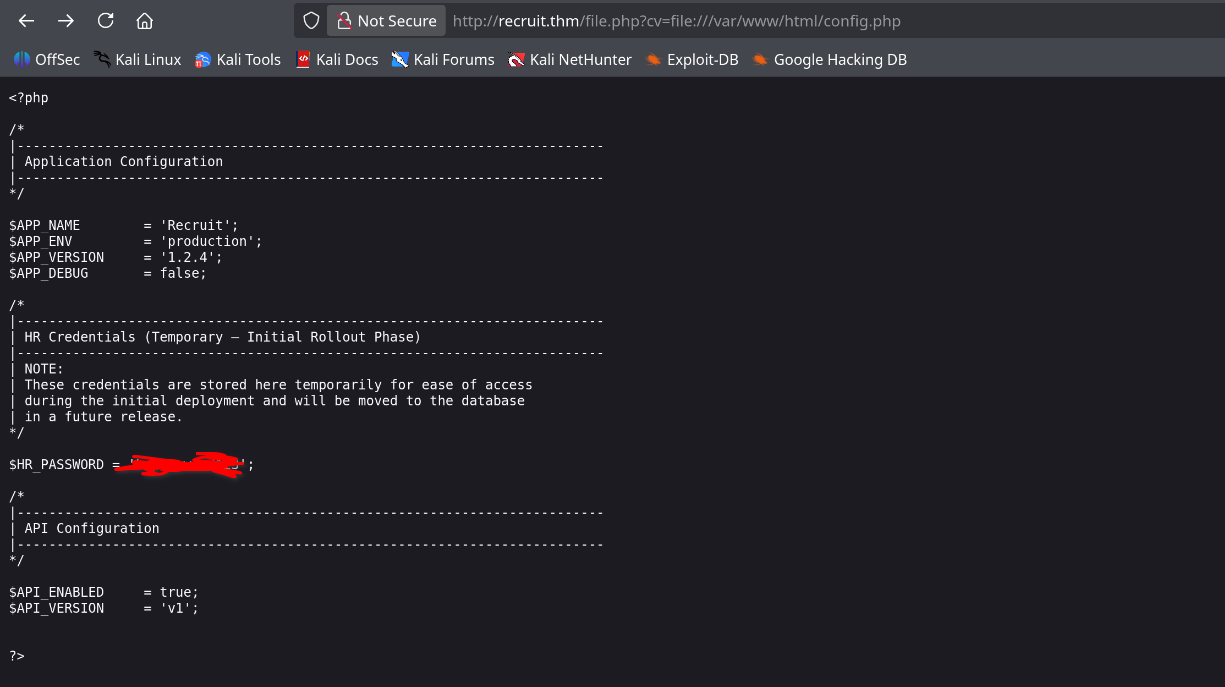
Task: Click the tracking protection shield icon
Action: point(311,21)
